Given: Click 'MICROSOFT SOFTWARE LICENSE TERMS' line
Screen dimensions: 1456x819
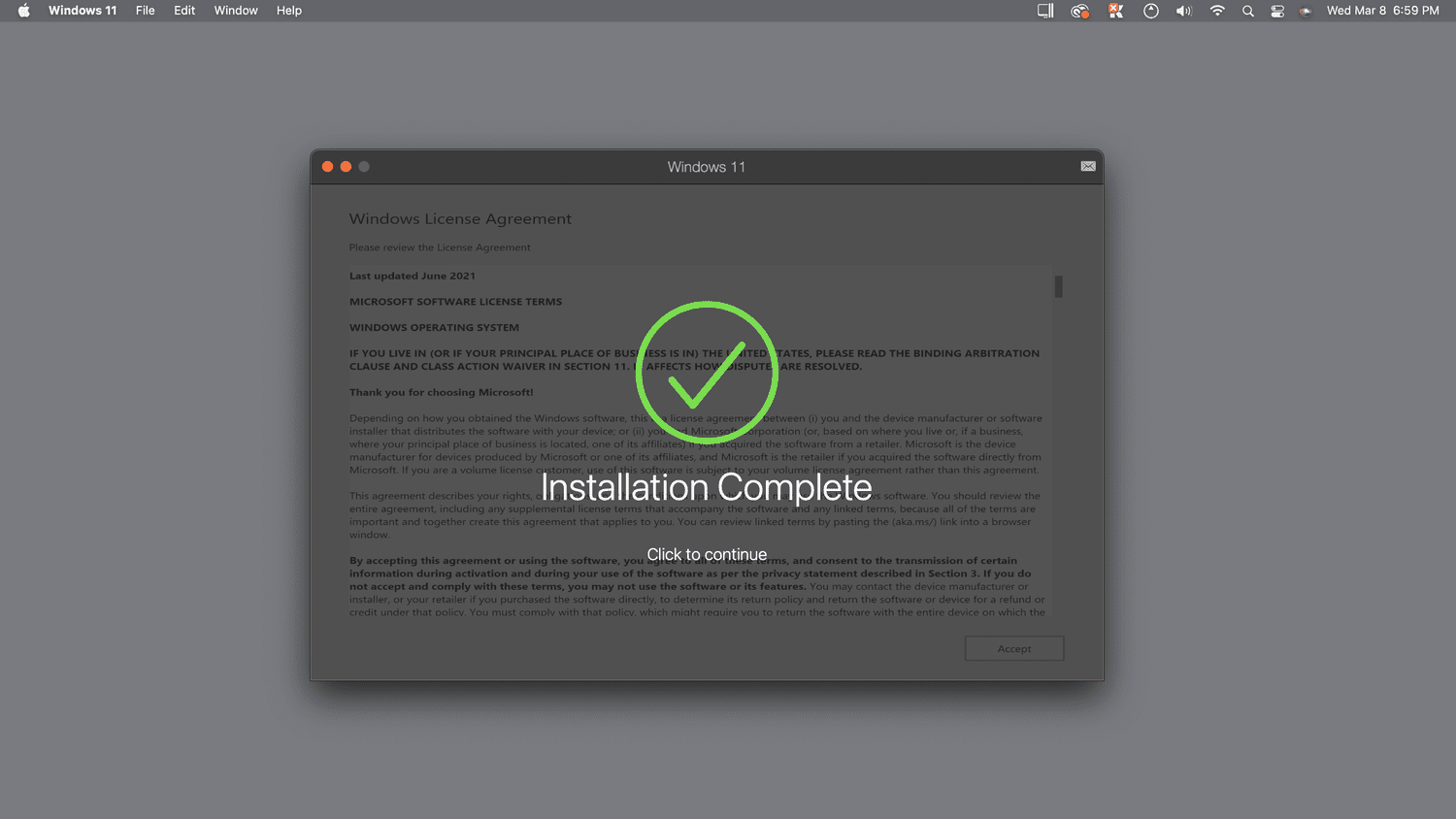Looking at the screenshot, I should coord(455,302).
